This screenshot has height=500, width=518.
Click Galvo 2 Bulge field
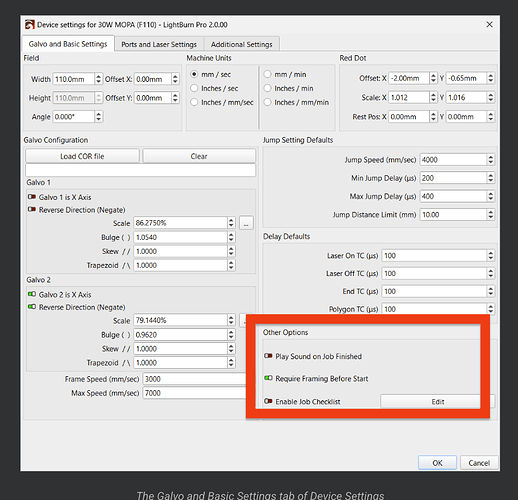181,335
